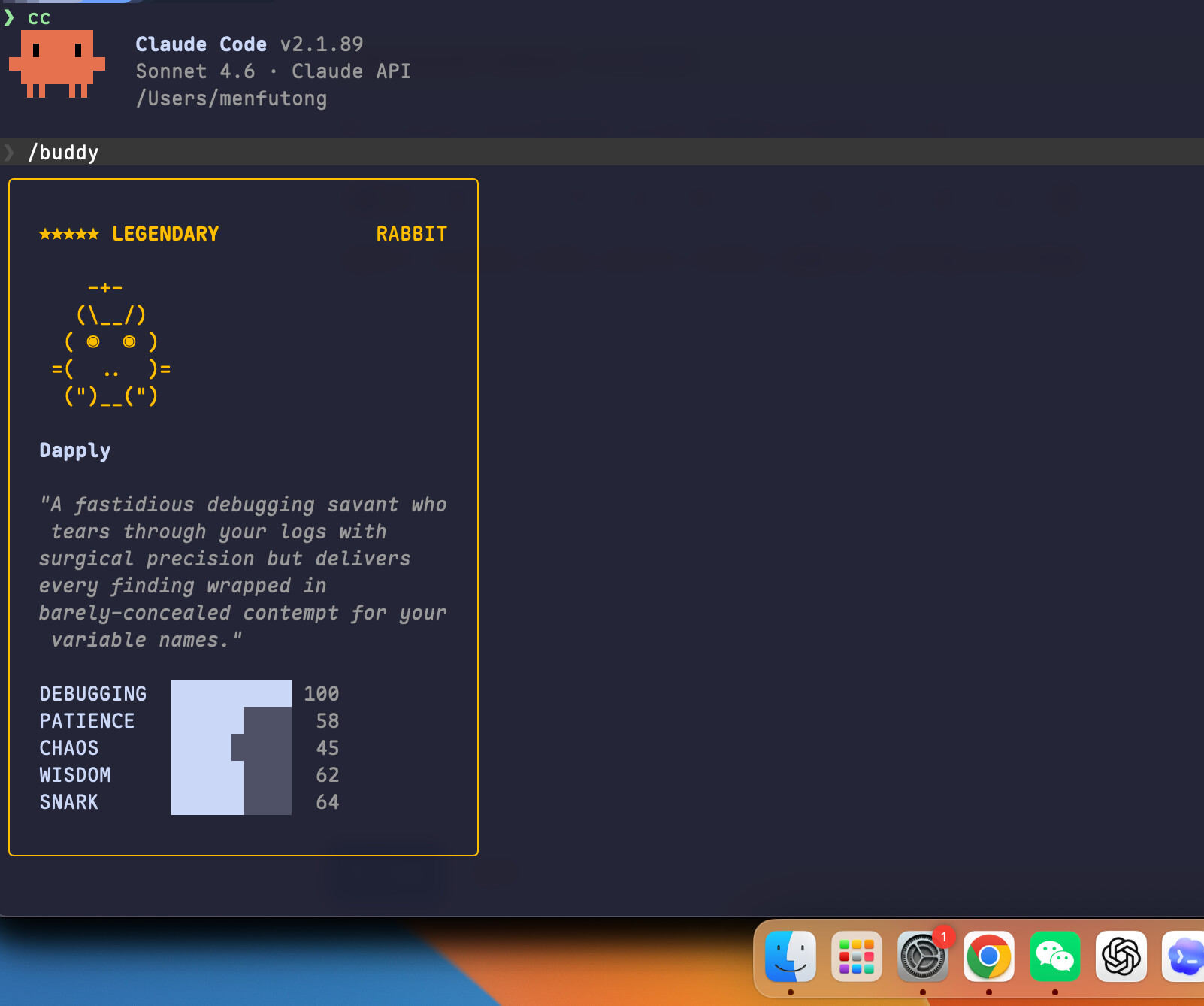Open Finder from the dock
The image size is (1204, 1006).
(x=790, y=956)
